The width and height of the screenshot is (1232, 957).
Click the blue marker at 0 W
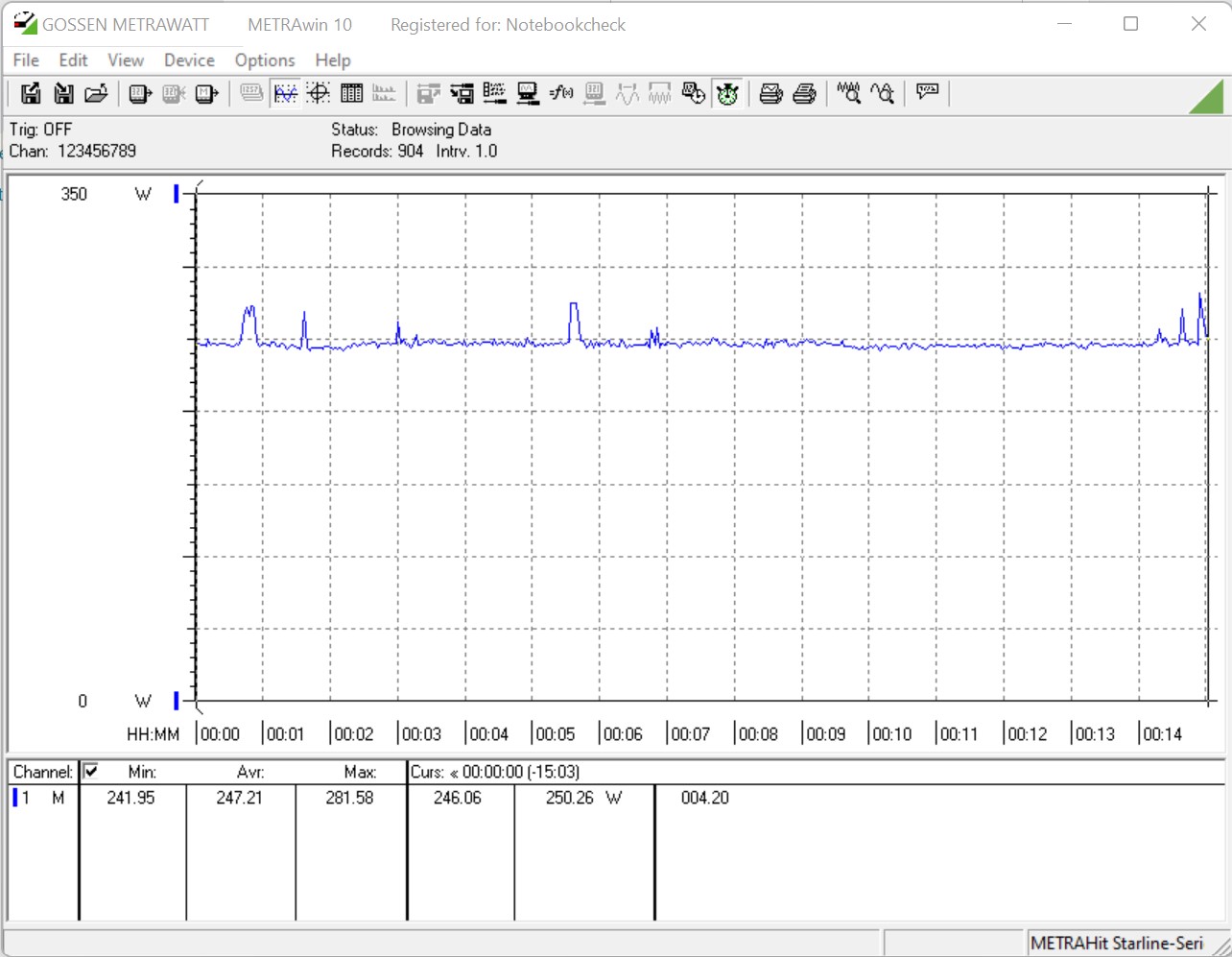(177, 701)
